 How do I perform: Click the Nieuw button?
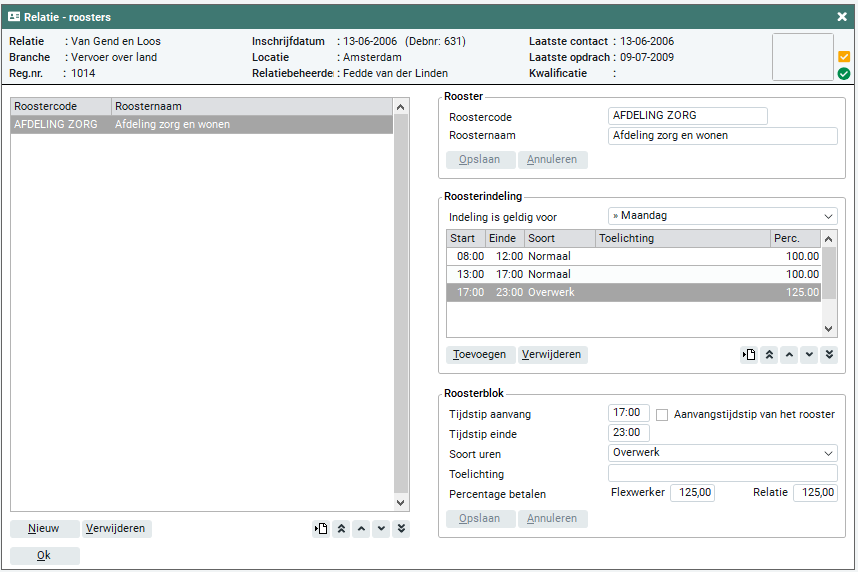[x=44, y=529]
